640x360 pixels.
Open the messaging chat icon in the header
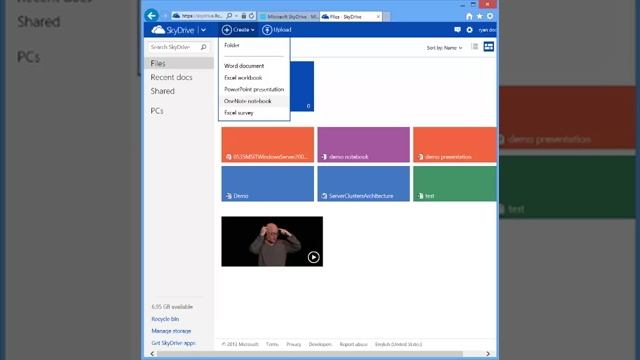click(457, 30)
